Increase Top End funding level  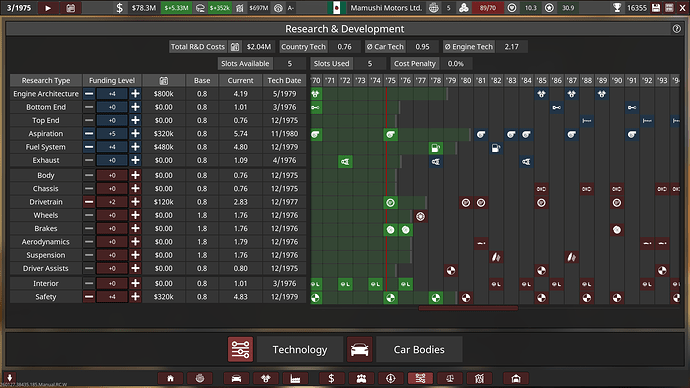136,120
